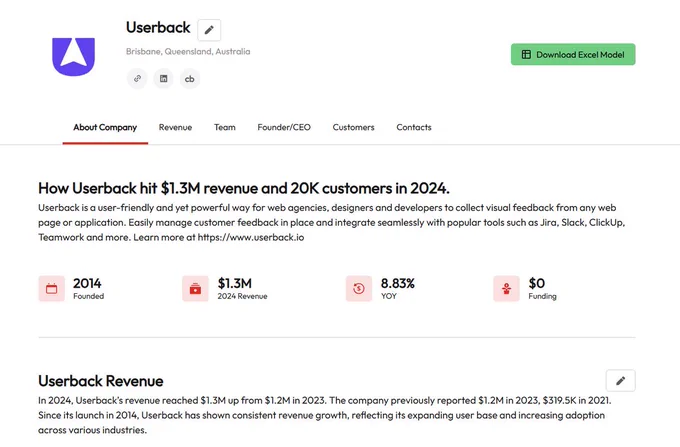Open the Team tab
The height and width of the screenshot is (447, 680).
[x=225, y=127]
